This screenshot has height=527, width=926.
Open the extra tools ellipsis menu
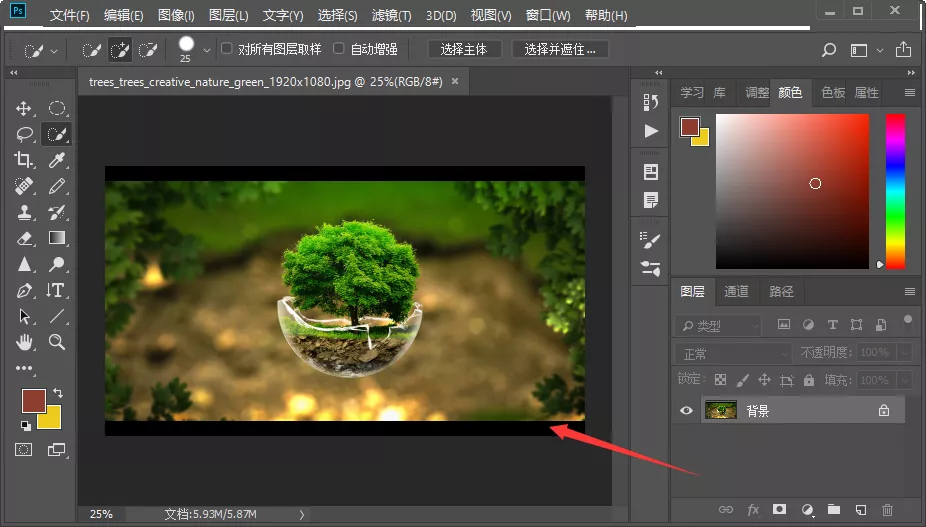tap(24, 368)
